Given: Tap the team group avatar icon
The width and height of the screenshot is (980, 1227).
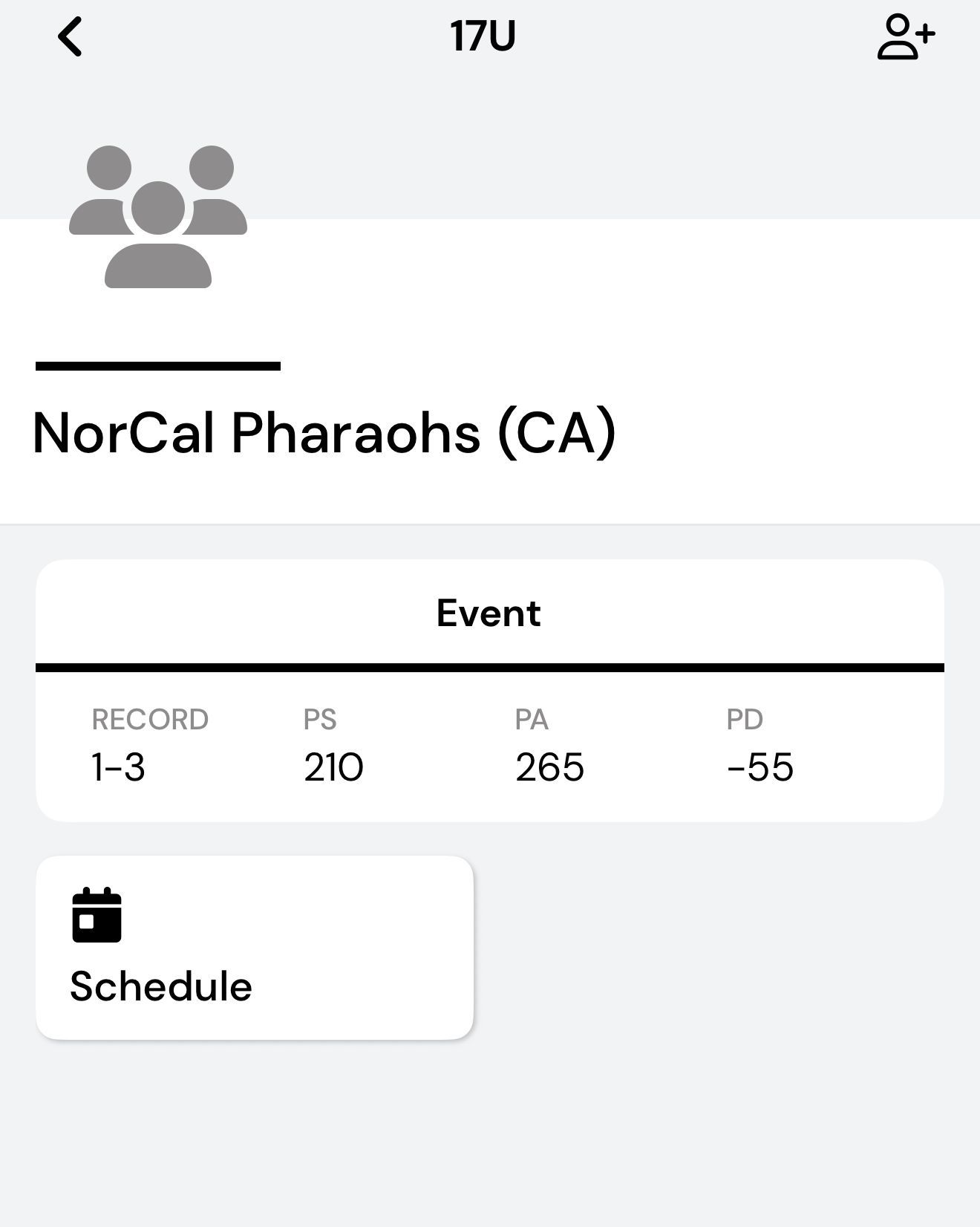Looking at the screenshot, I should (x=158, y=216).
